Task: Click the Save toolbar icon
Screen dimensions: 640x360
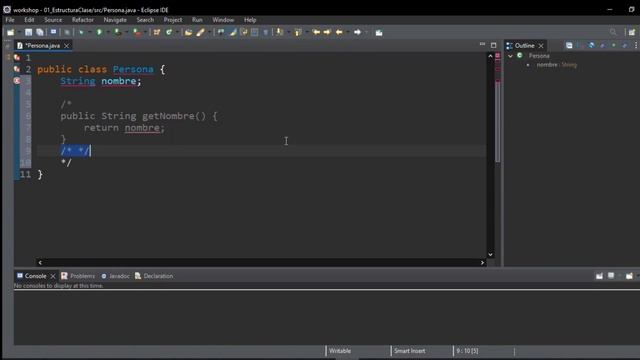Action: click(x=28, y=32)
